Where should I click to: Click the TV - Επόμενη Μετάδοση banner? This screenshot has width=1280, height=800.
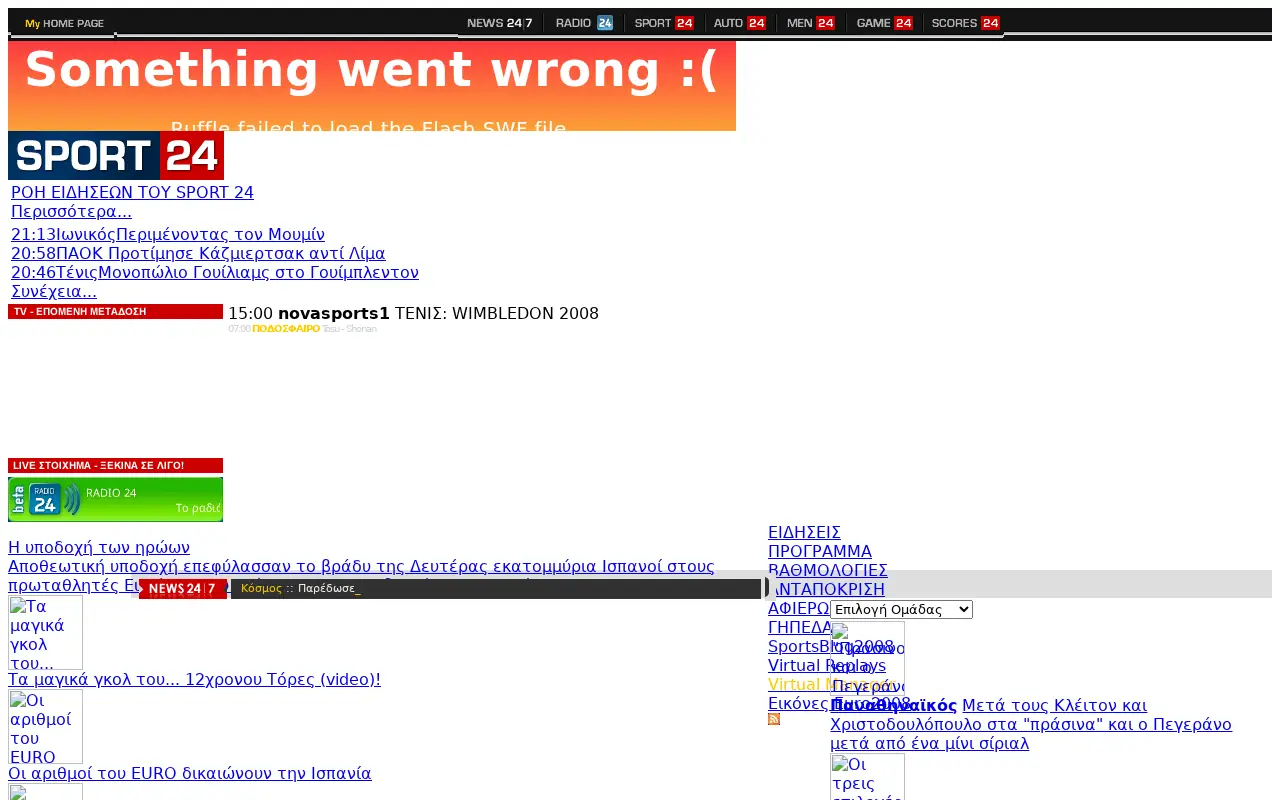click(x=115, y=312)
